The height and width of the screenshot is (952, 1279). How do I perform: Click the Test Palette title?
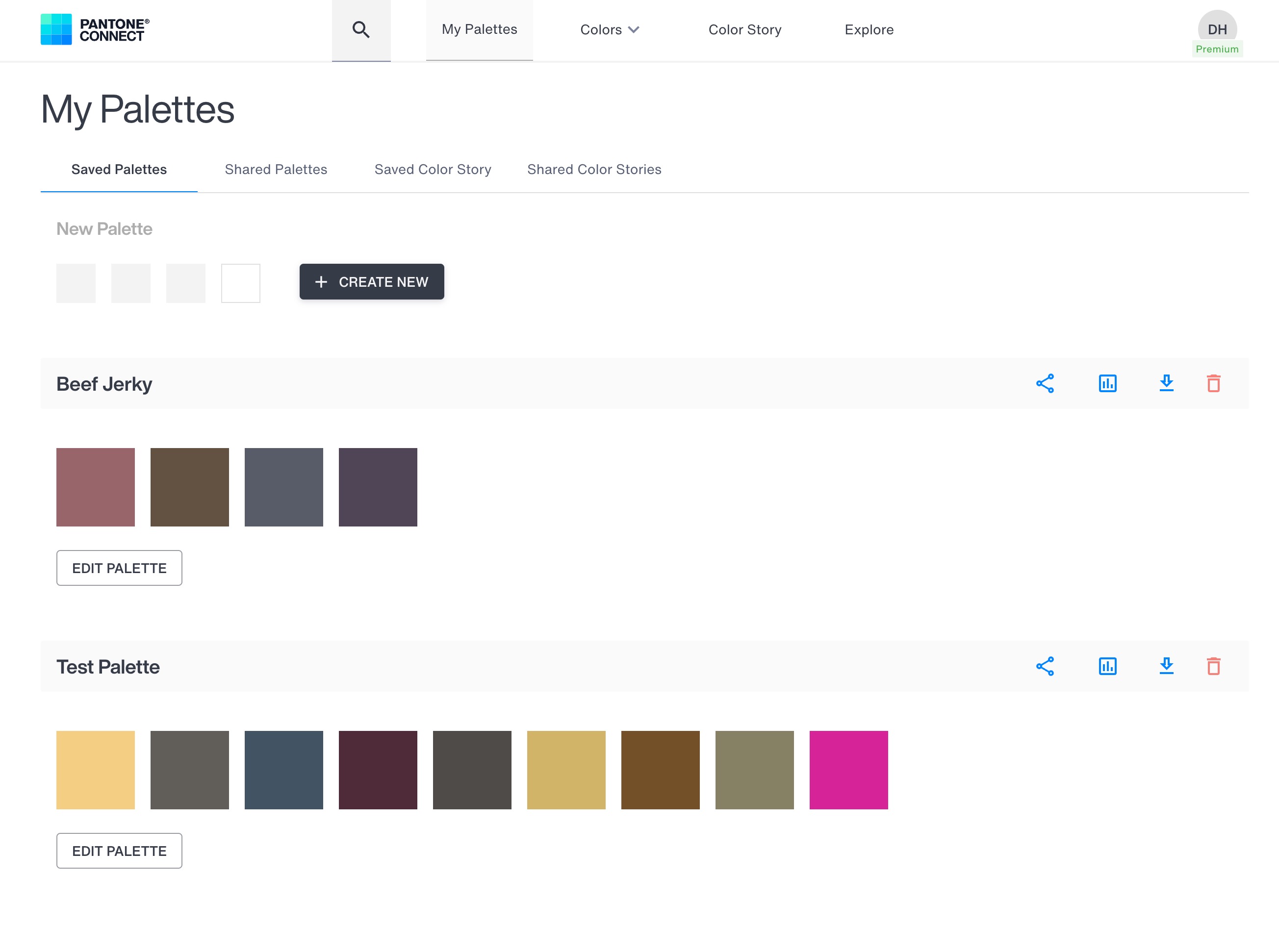tap(108, 667)
